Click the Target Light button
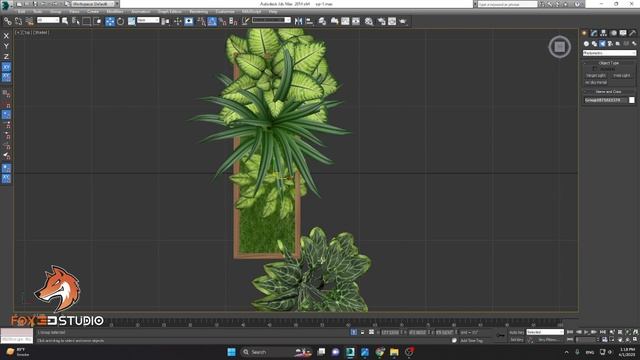Image resolution: width=640 pixels, height=360 pixels. point(596,76)
